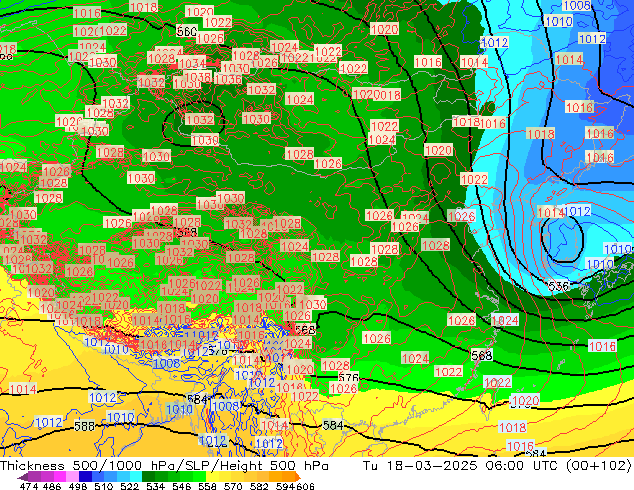Click the purple left arrow end of the legend

click(x=23, y=477)
